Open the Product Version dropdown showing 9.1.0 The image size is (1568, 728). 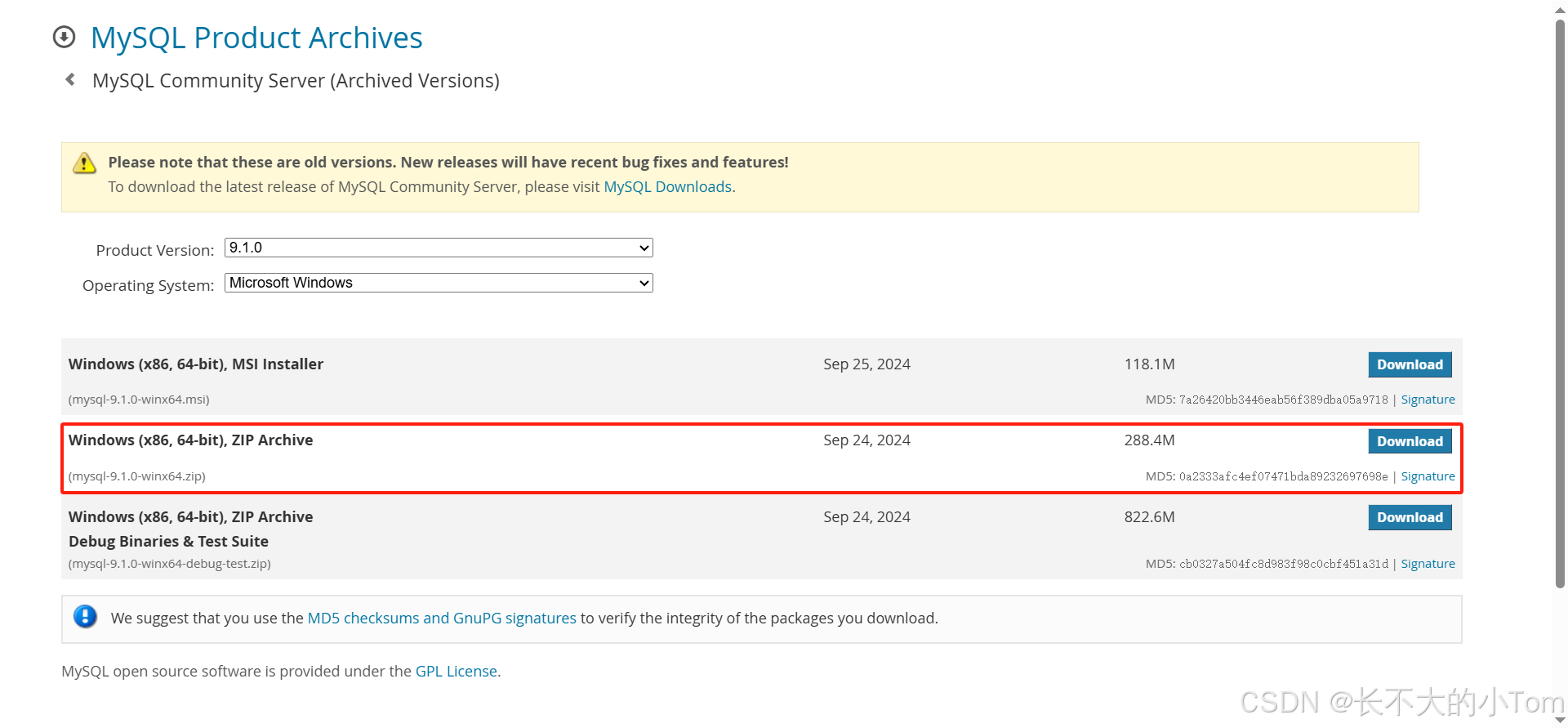pos(439,248)
